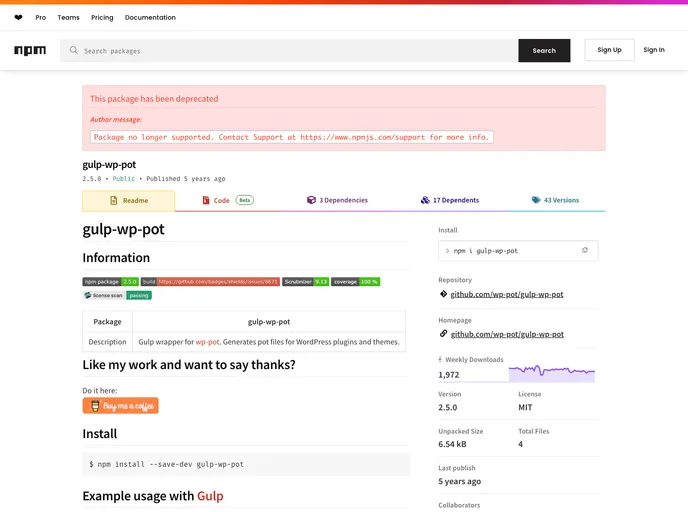Click the Total Files value 4

tap(520, 444)
